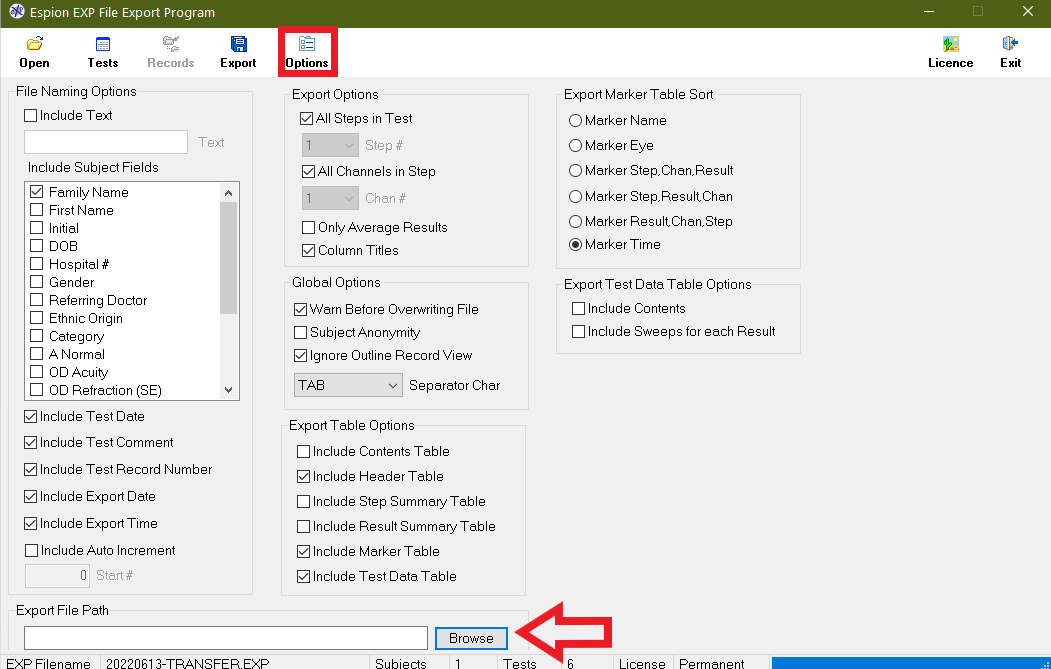The image size is (1051, 669).
Task: Toggle Include Marker Table checkbox
Action: tap(304, 552)
